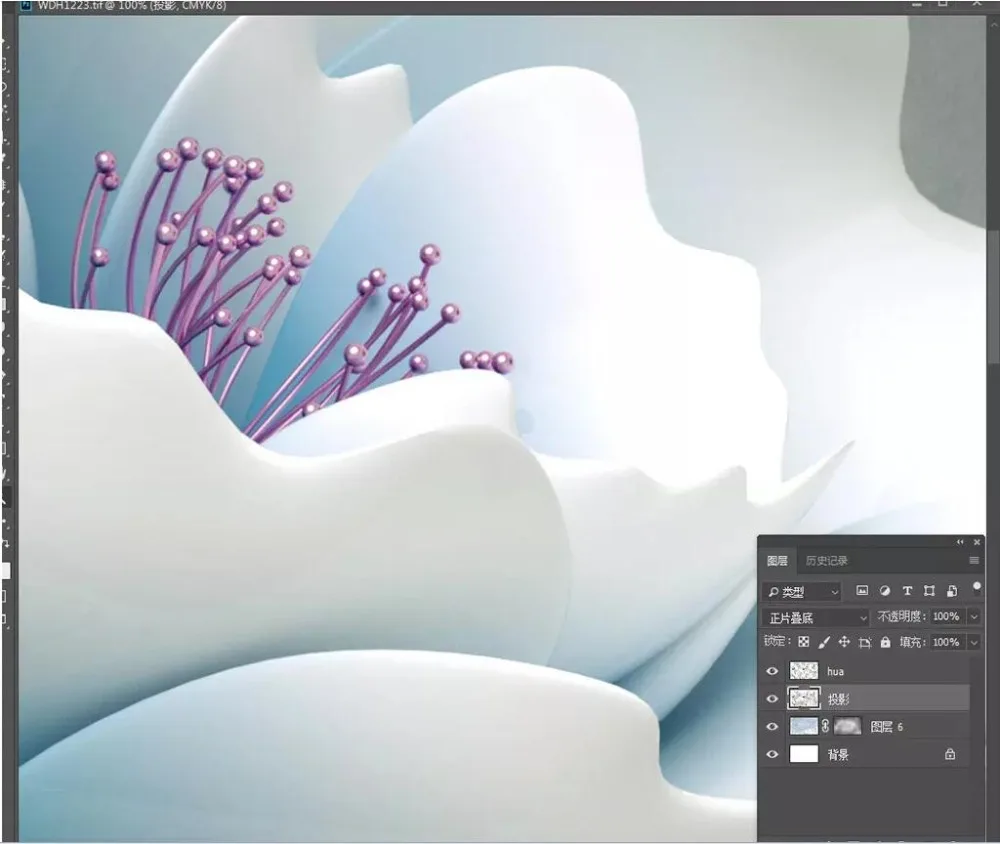Click the mask link icon on 图层 6
This screenshot has width=1000, height=844.
(825, 726)
